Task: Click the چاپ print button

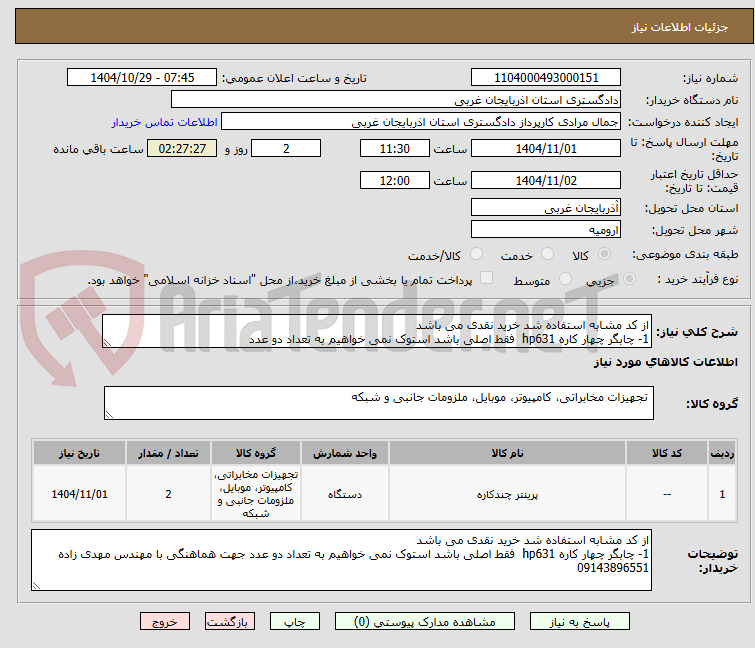Action: click(x=295, y=622)
